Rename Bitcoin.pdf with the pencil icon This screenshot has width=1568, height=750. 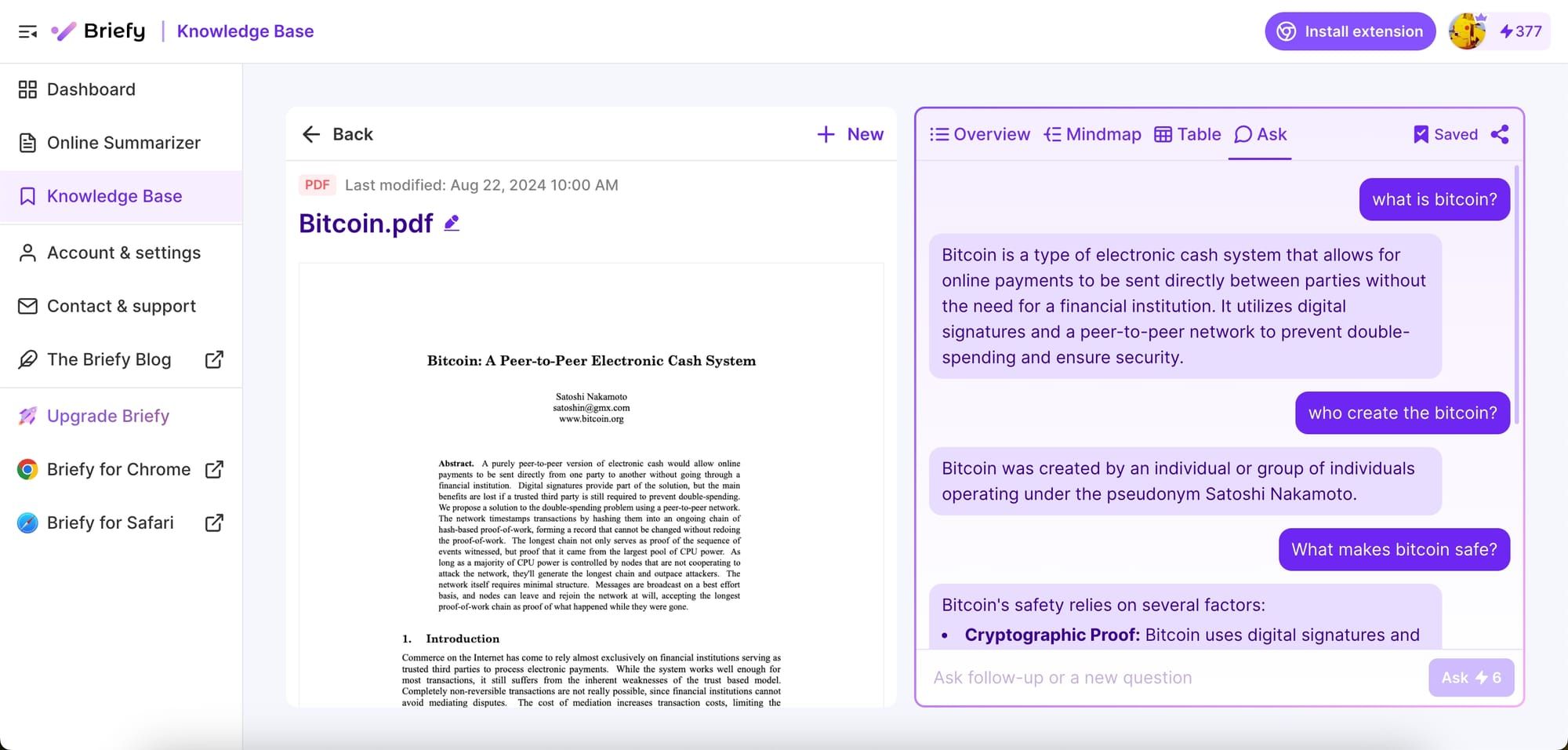(x=452, y=223)
